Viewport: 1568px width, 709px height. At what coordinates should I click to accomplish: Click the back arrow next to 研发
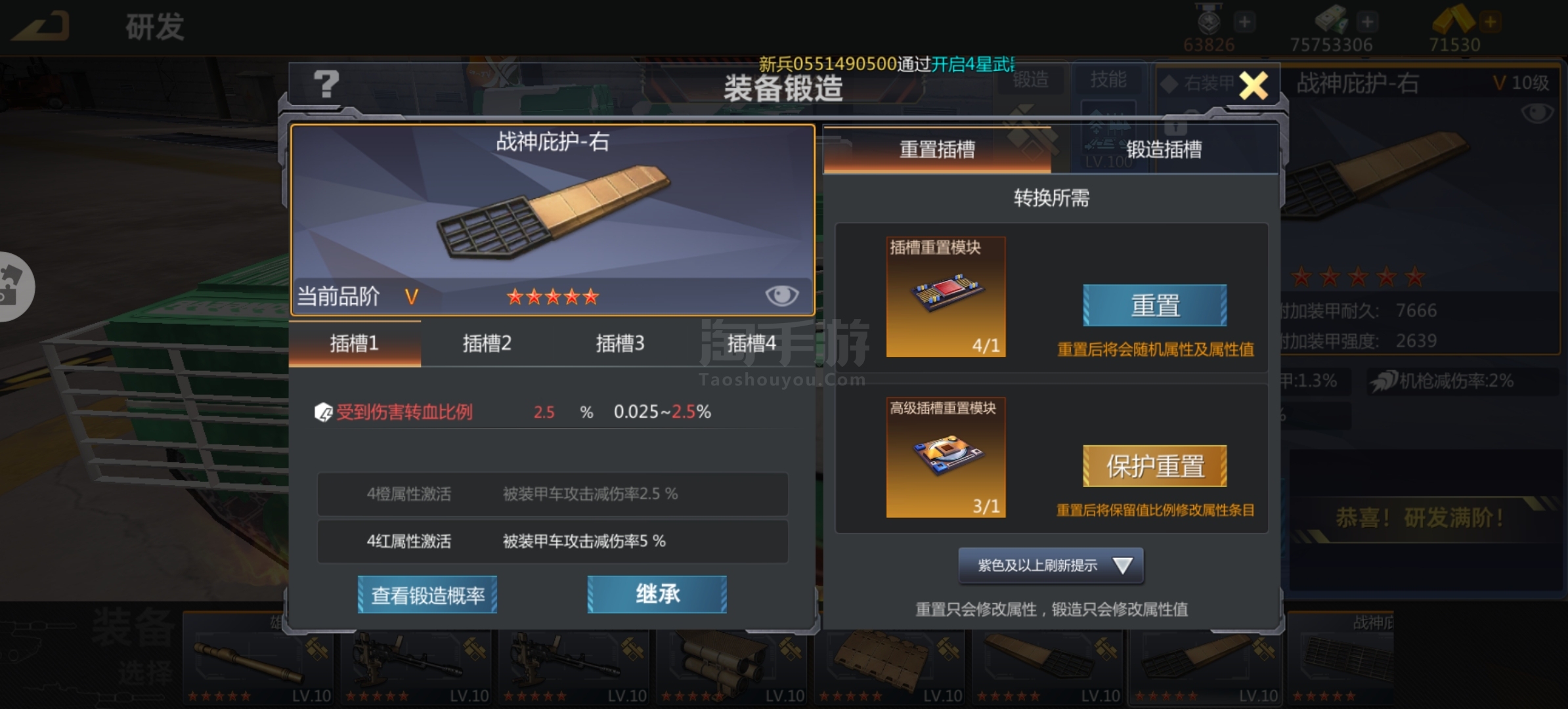(41, 26)
